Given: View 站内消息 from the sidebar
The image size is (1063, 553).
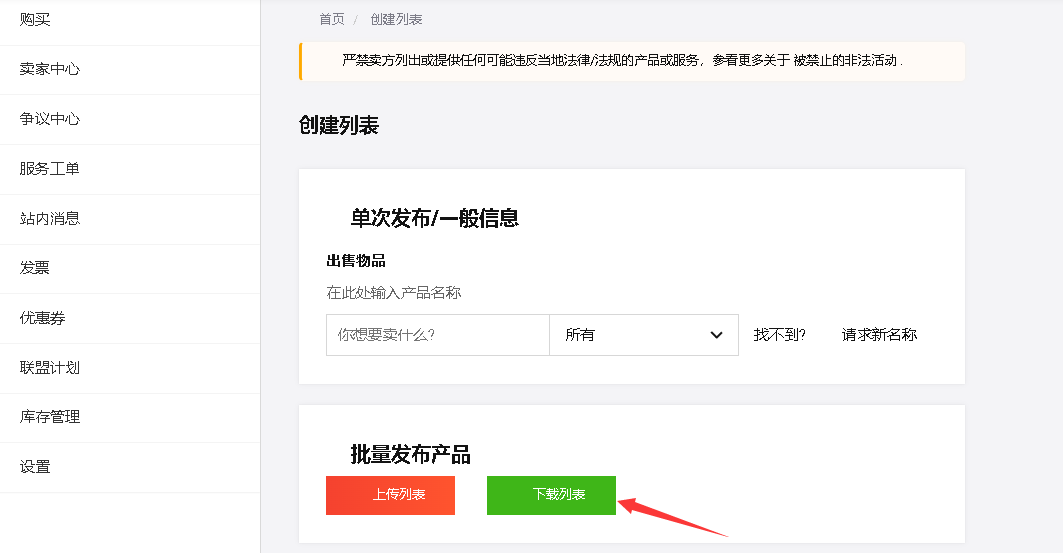Looking at the screenshot, I should pos(50,218).
